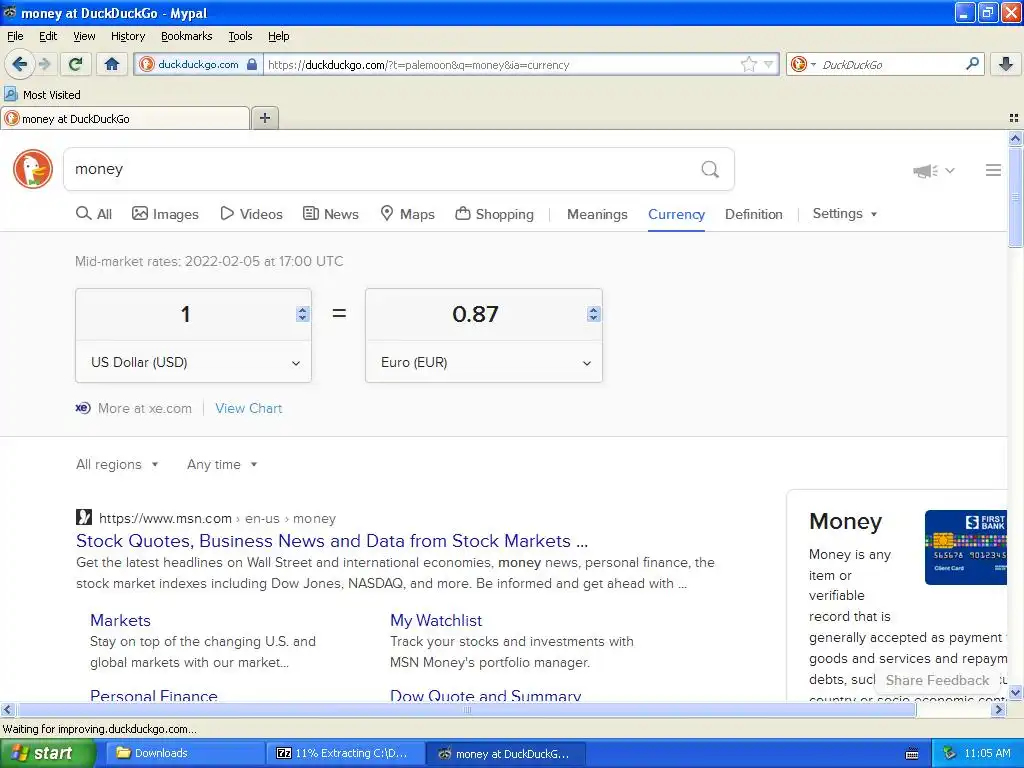
Task: Open the hamburger side menu
Action: tap(993, 170)
